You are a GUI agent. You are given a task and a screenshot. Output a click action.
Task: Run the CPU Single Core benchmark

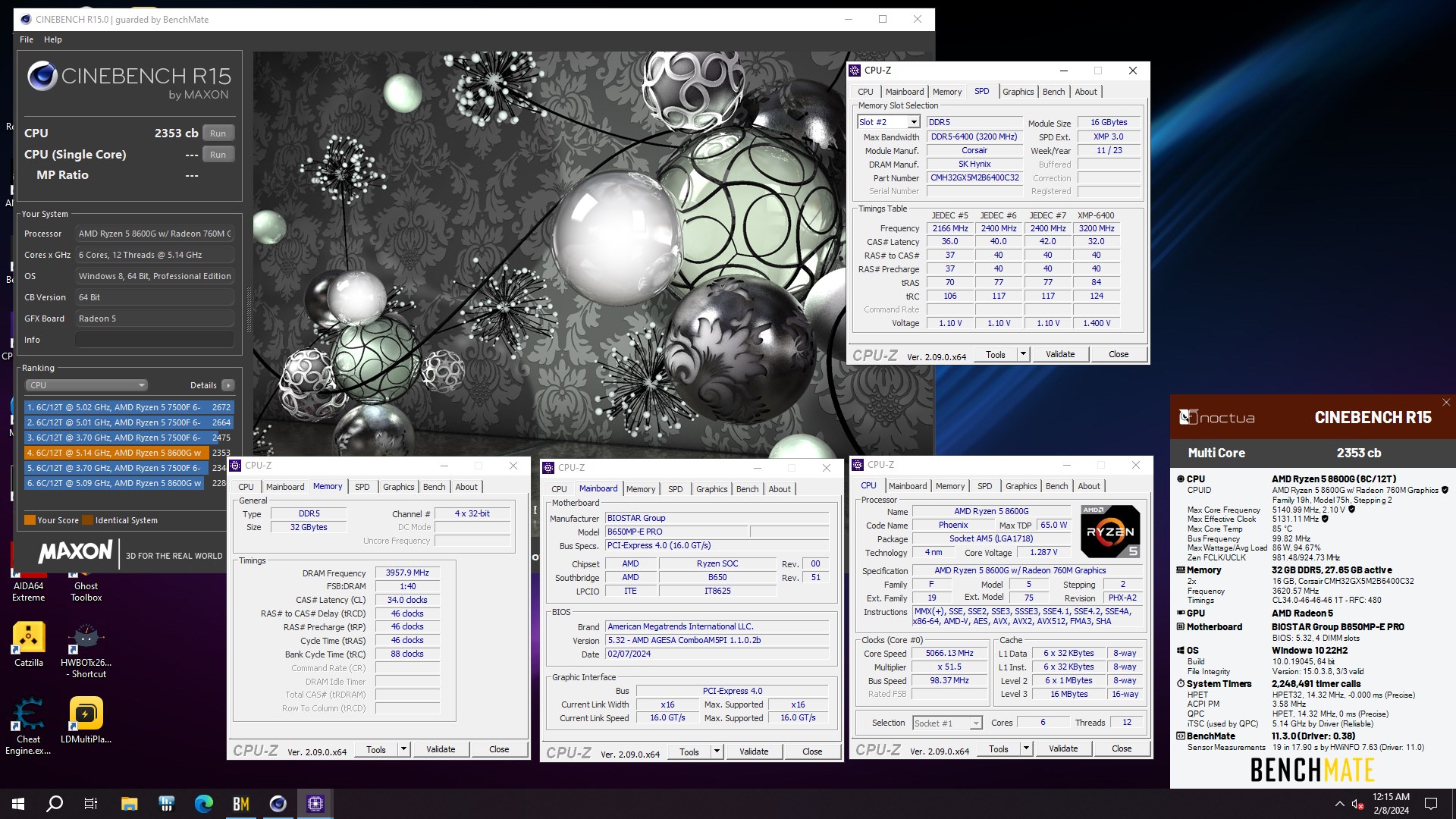[x=218, y=155]
